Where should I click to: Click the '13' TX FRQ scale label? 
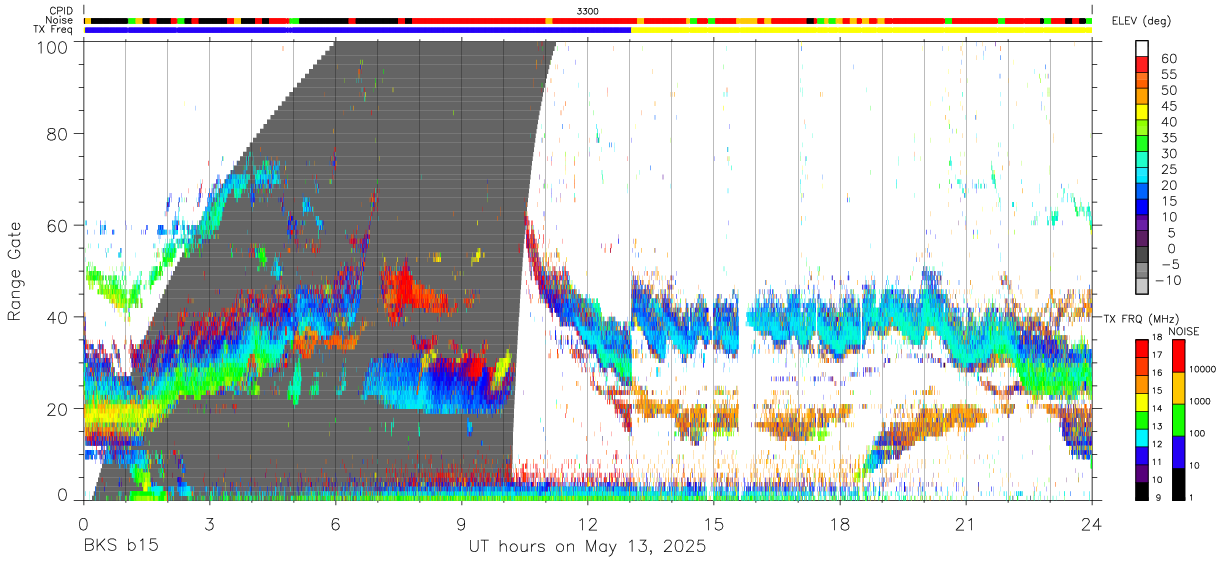tap(1156, 426)
